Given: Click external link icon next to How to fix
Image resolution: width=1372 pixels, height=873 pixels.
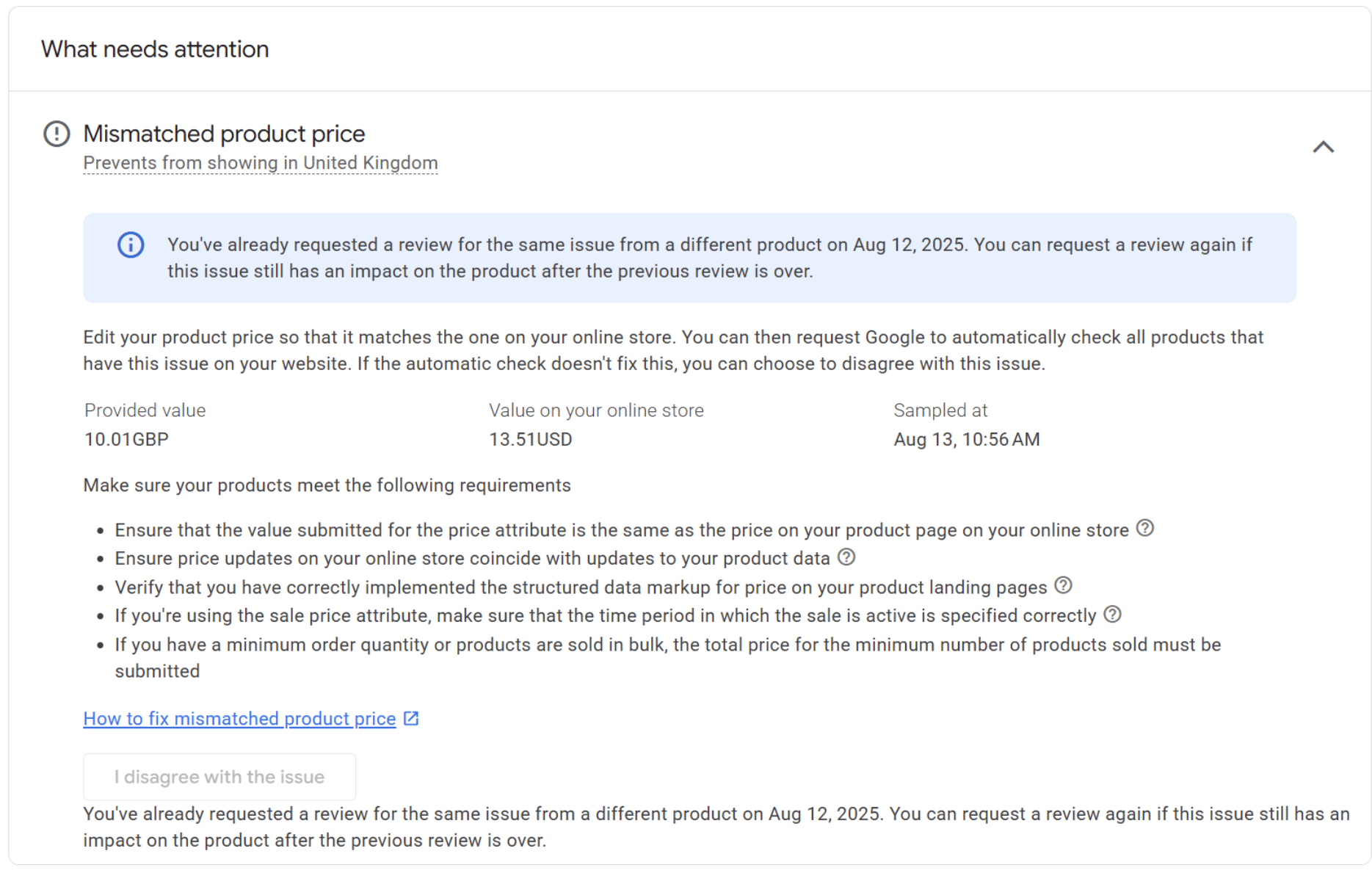Looking at the screenshot, I should pyautogui.click(x=411, y=718).
